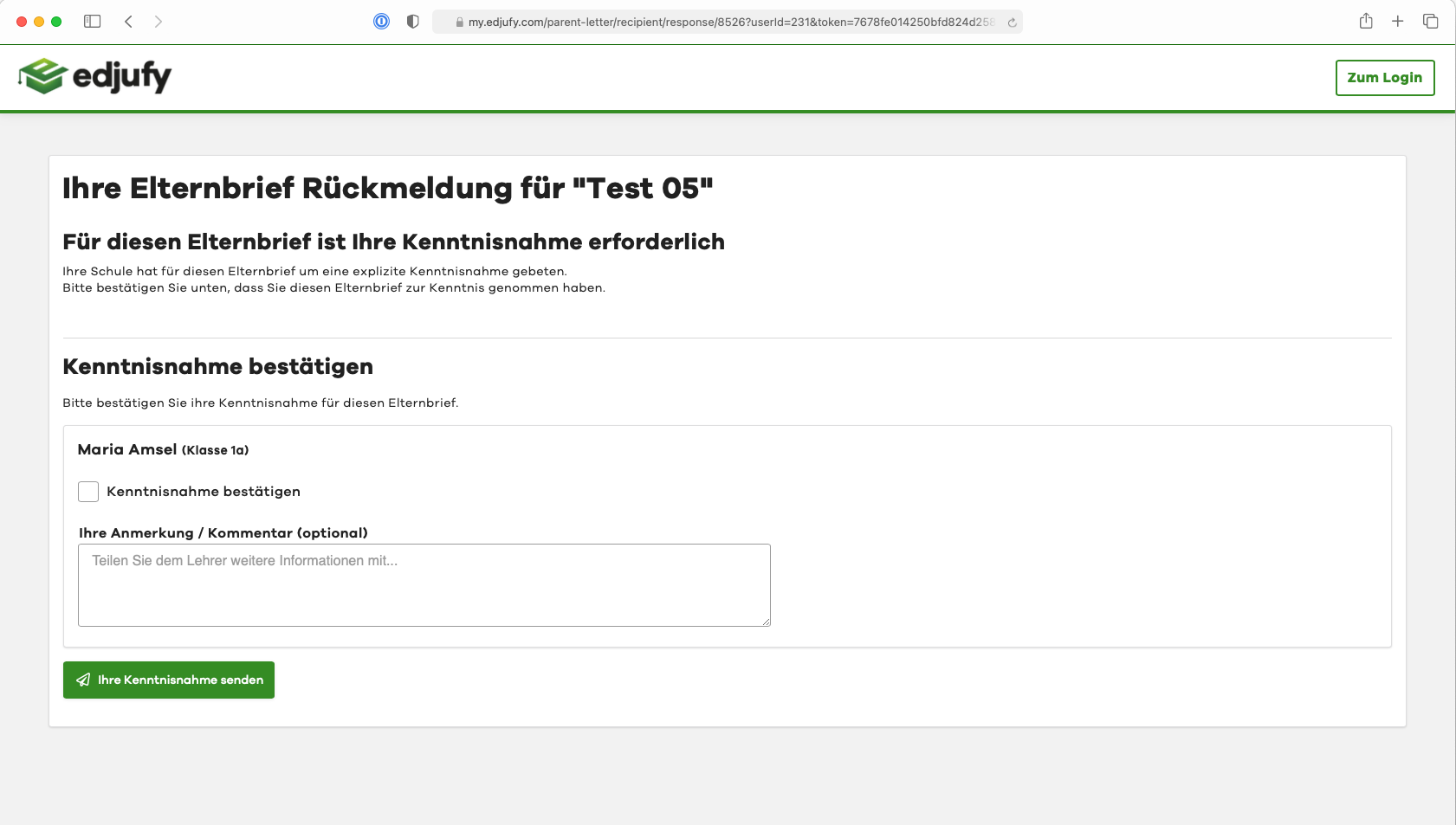Check the Kenntnisnahme bestätigen checkbox
The height and width of the screenshot is (825, 1456).
click(x=88, y=492)
